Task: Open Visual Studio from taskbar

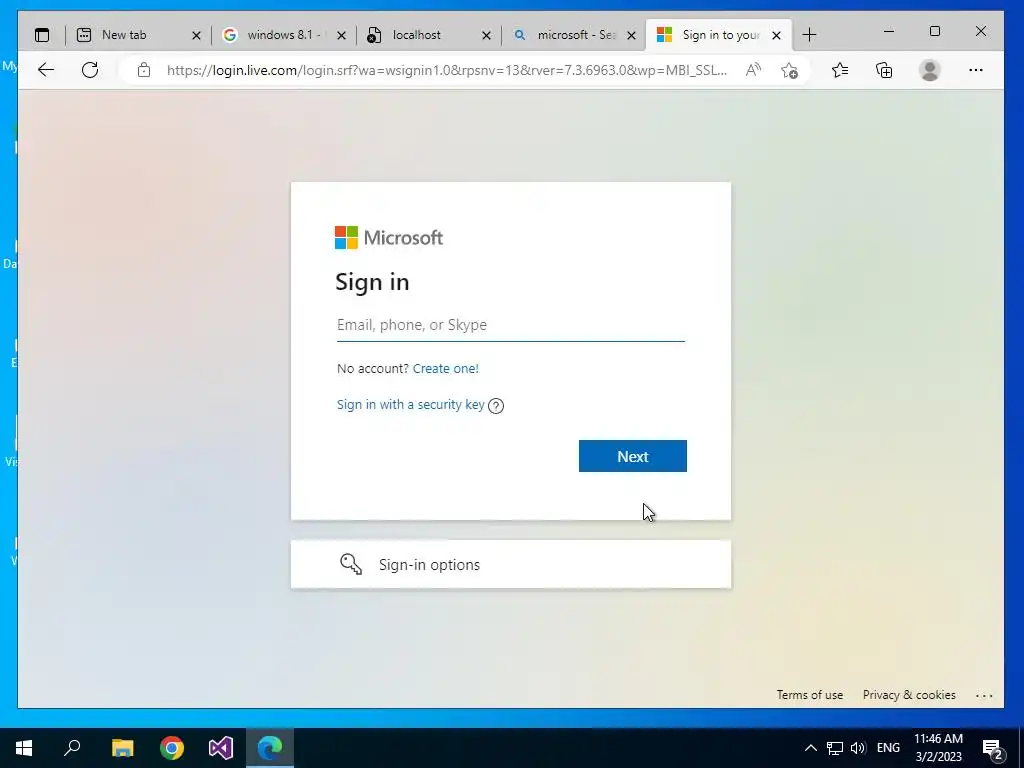Action: point(221,748)
